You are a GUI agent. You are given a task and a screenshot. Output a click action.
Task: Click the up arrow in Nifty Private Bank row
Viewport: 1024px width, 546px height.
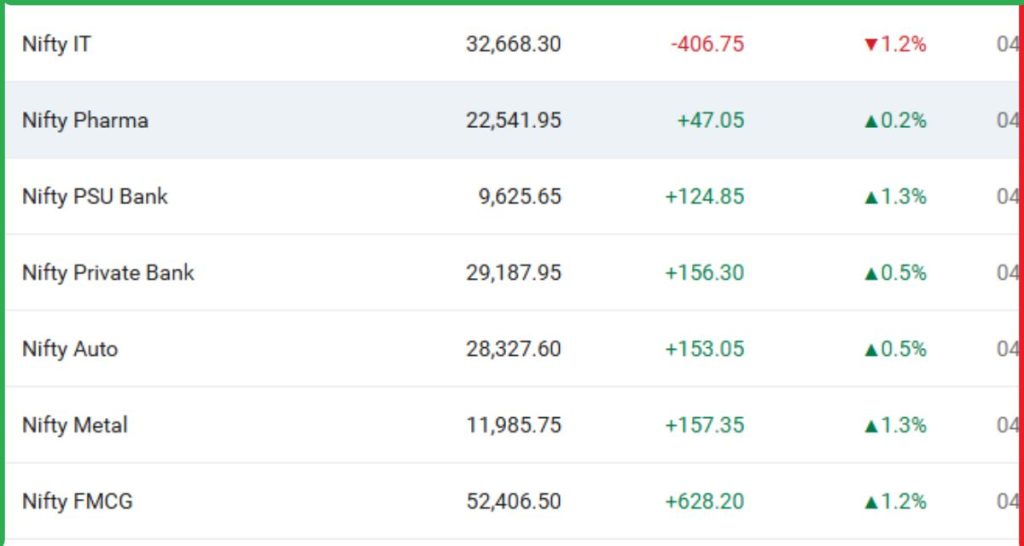[x=871, y=273]
